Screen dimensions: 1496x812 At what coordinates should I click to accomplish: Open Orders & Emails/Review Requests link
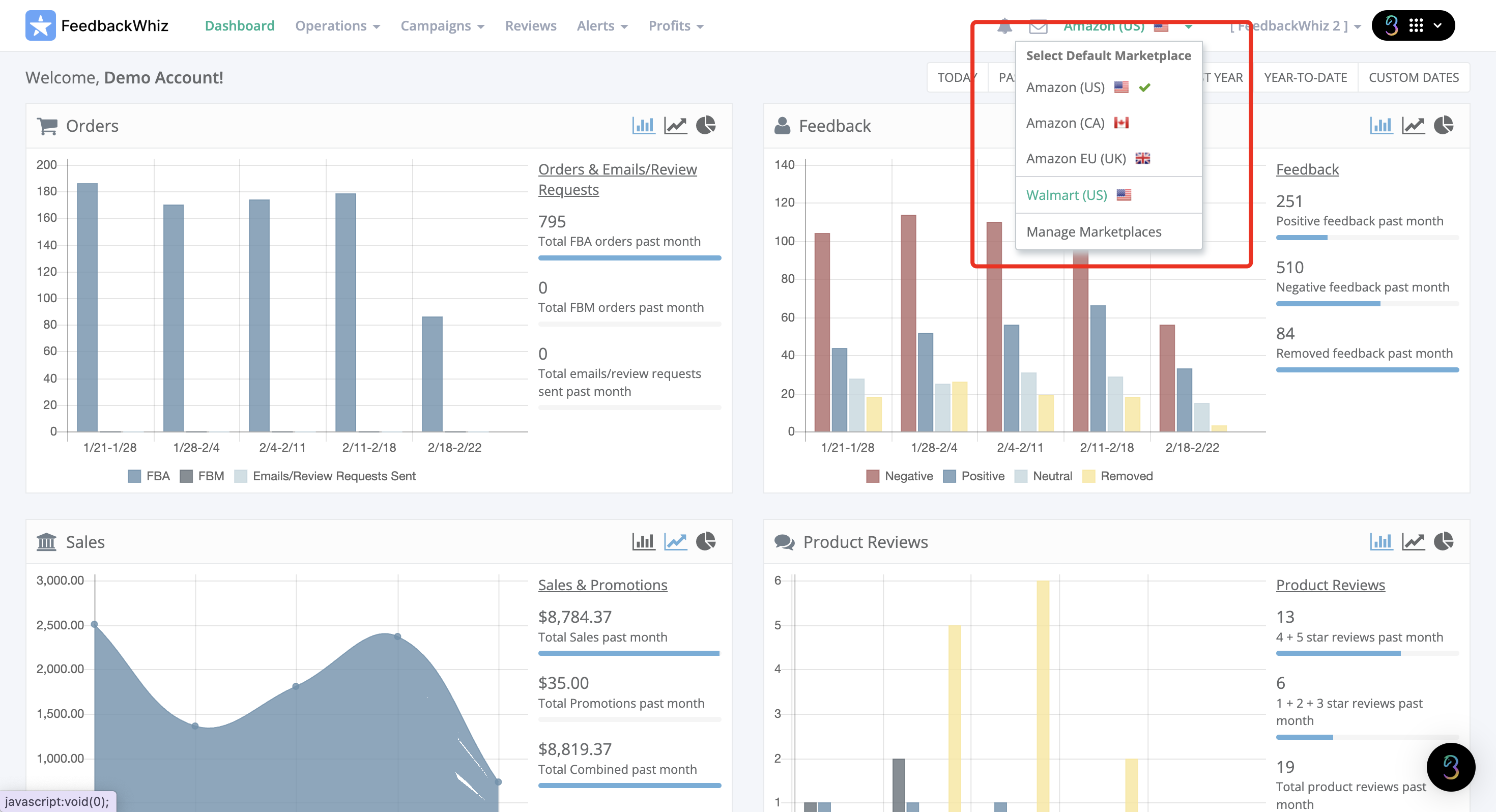click(x=617, y=180)
